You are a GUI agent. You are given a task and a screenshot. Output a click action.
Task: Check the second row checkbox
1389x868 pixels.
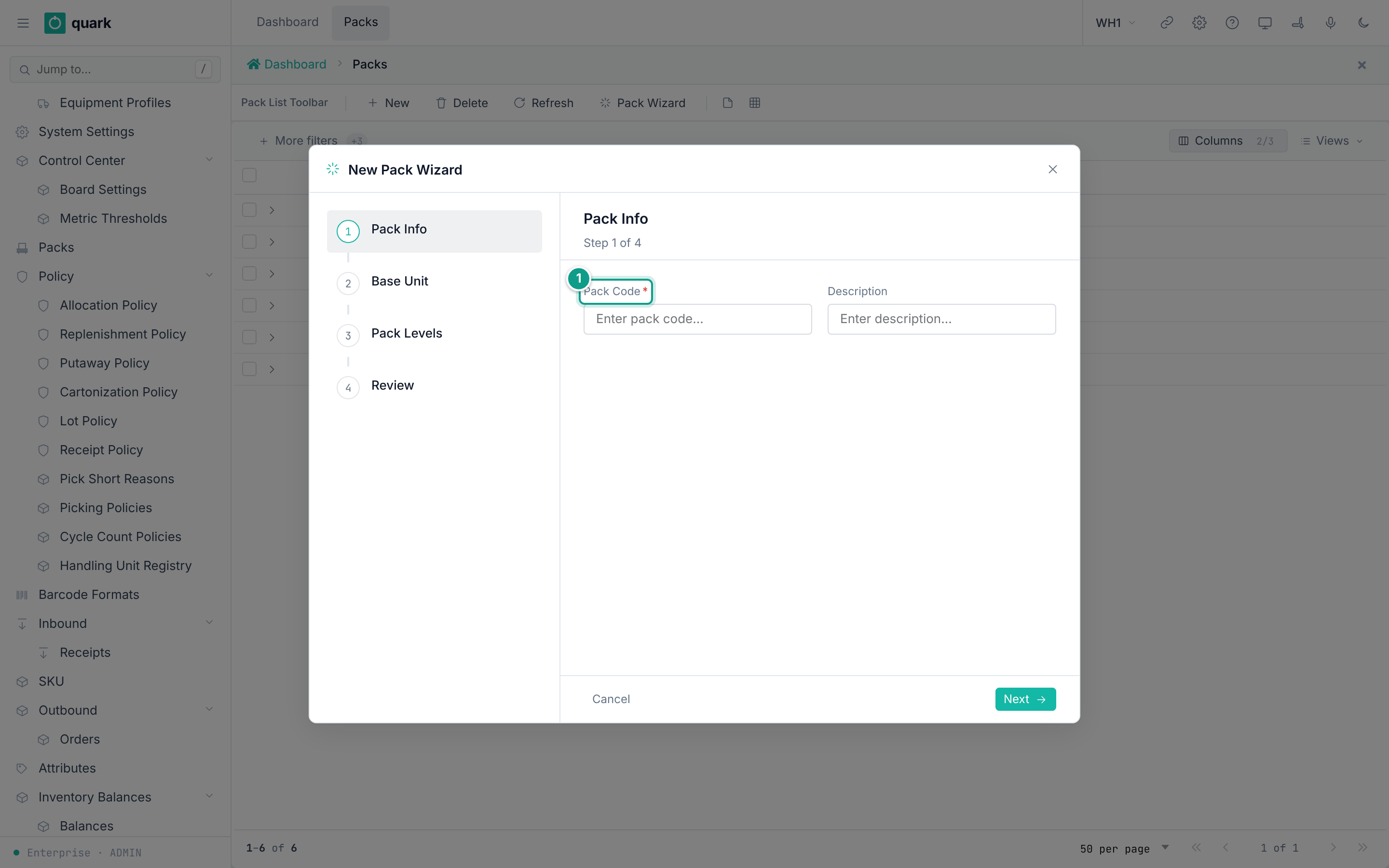249,242
